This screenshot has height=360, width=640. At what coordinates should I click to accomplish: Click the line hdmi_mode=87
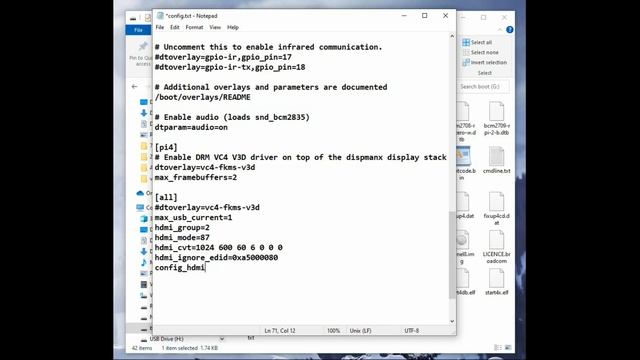click(x=182, y=238)
